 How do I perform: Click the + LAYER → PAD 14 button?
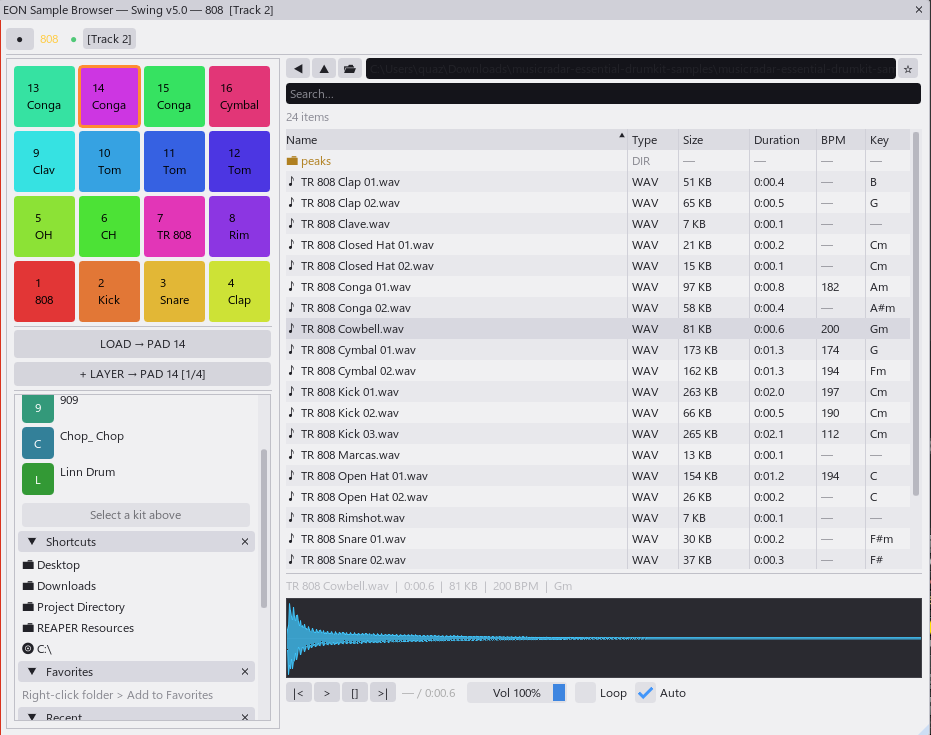point(142,374)
